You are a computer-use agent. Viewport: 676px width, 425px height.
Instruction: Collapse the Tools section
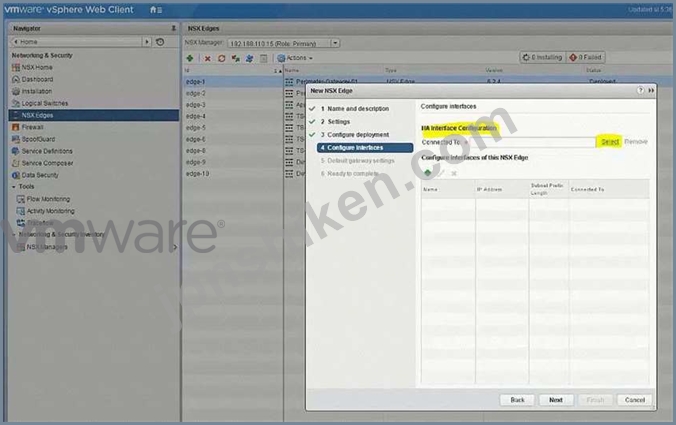click(x=14, y=187)
